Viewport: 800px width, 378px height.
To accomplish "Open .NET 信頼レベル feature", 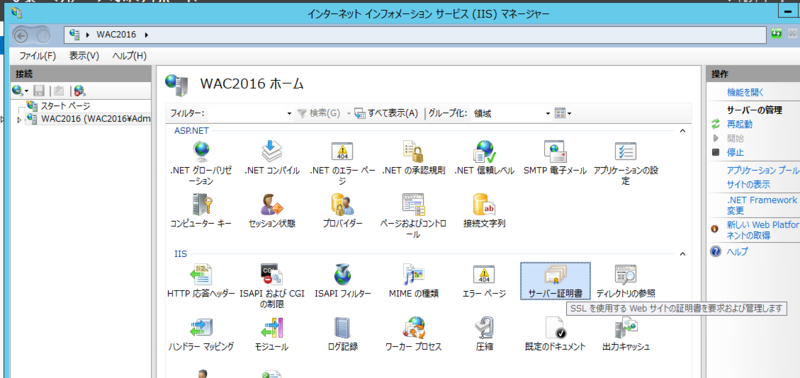I will click(x=484, y=158).
